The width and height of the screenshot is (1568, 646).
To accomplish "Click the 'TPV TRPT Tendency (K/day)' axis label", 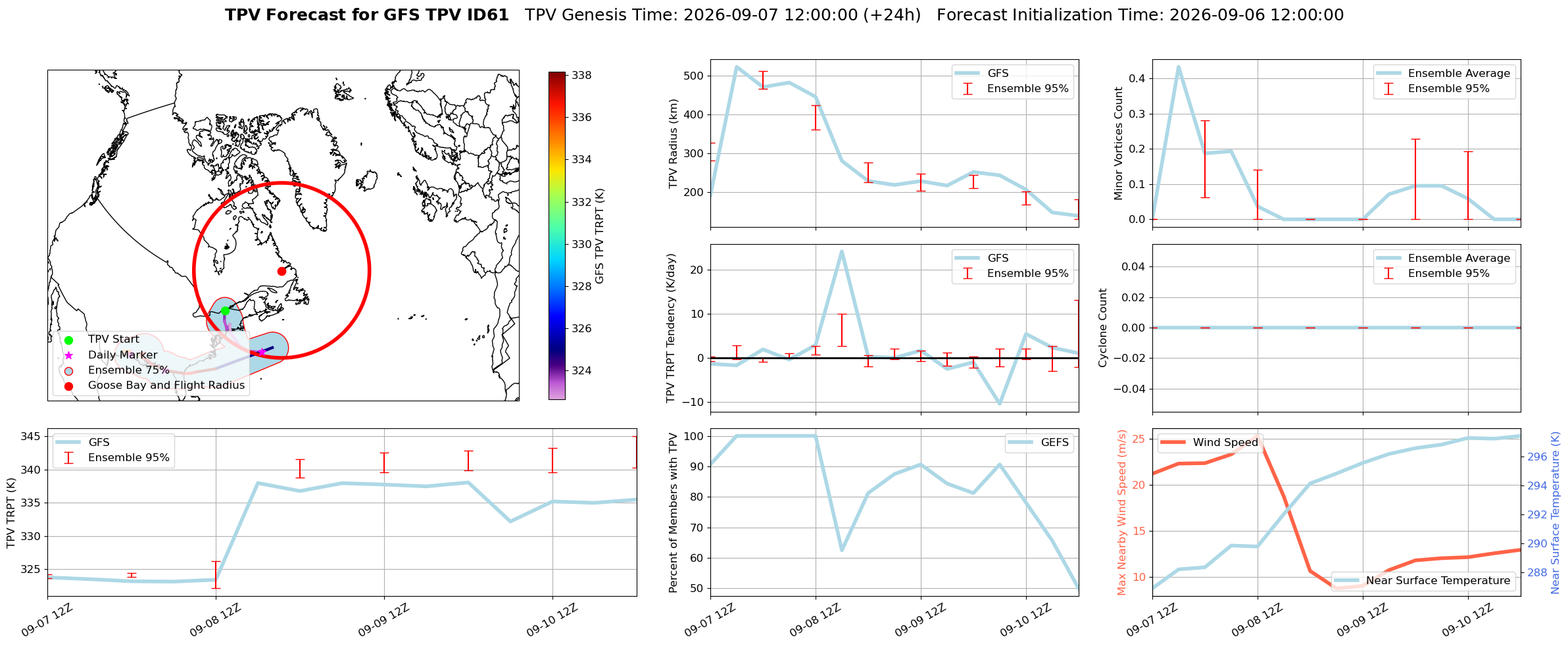I will tap(670, 328).
